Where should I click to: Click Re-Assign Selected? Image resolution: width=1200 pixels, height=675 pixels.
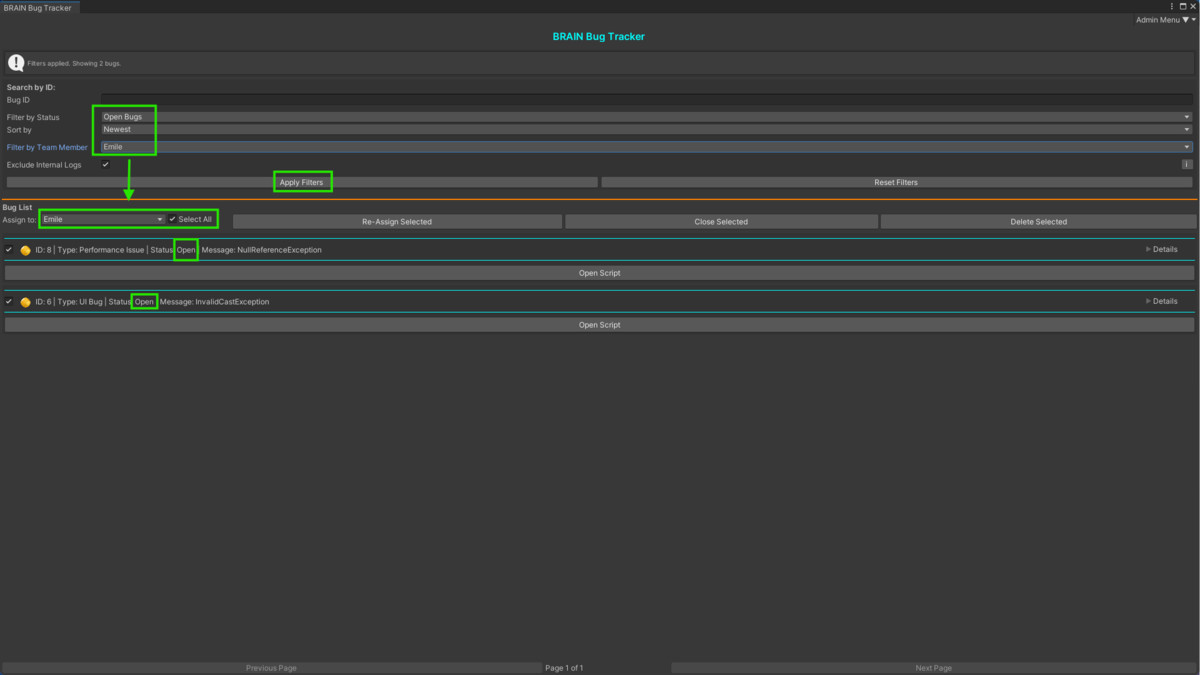click(x=397, y=222)
